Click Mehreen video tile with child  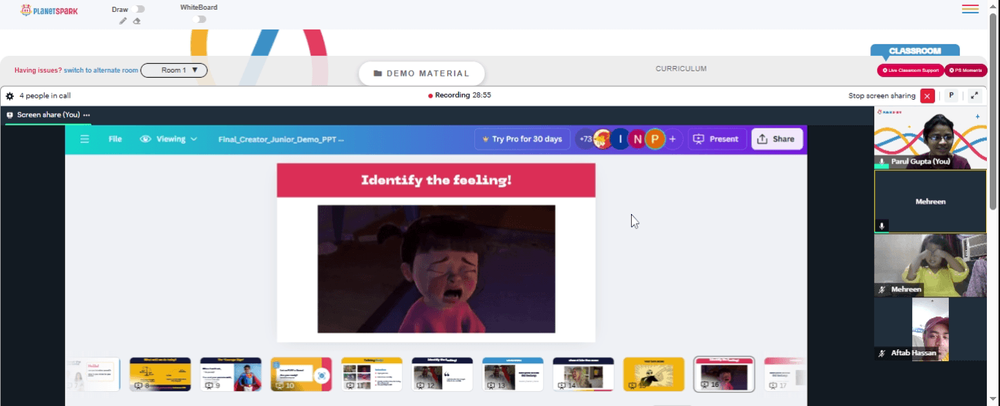pos(930,265)
